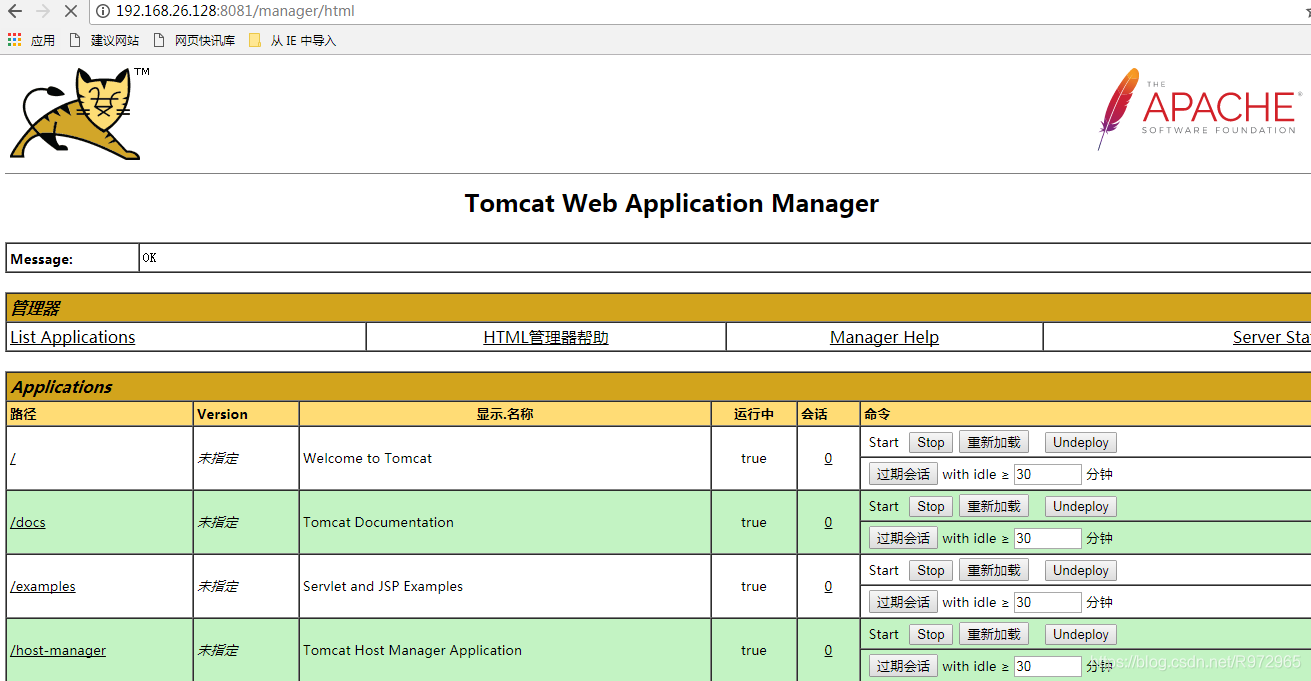The height and width of the screenshot is (681, 1311).
Task: Reload (重新加载) the /docs application
Action: tap(994, 506)
